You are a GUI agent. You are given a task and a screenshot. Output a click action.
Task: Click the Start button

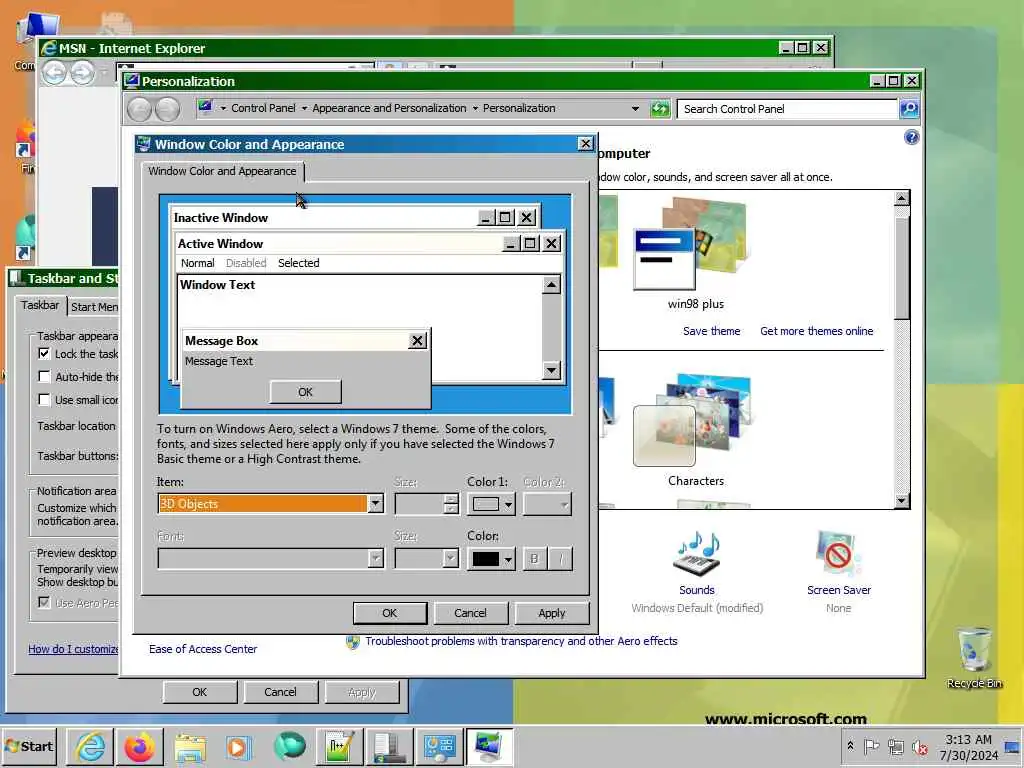pos(29,746)
